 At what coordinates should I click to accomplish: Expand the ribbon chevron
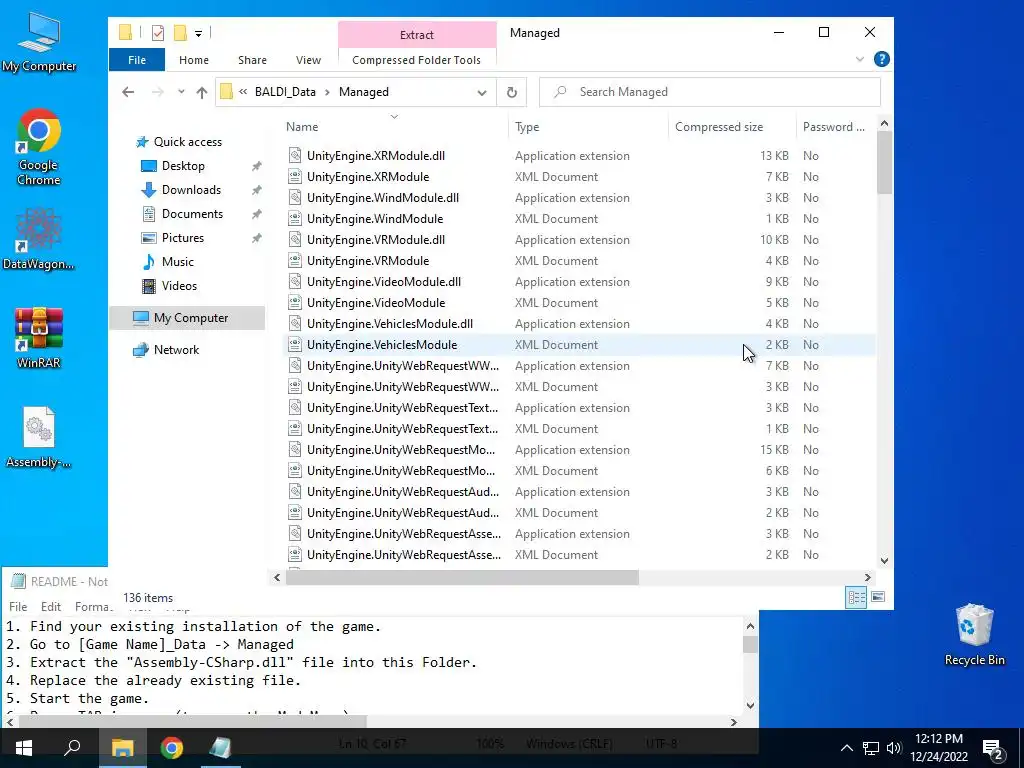tap(859, 59)
